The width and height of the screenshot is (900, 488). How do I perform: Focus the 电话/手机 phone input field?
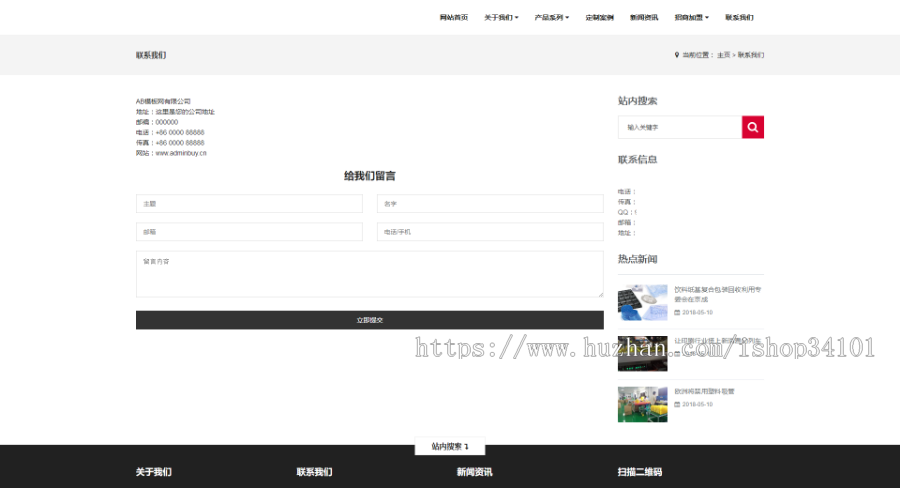click(490, 231)
